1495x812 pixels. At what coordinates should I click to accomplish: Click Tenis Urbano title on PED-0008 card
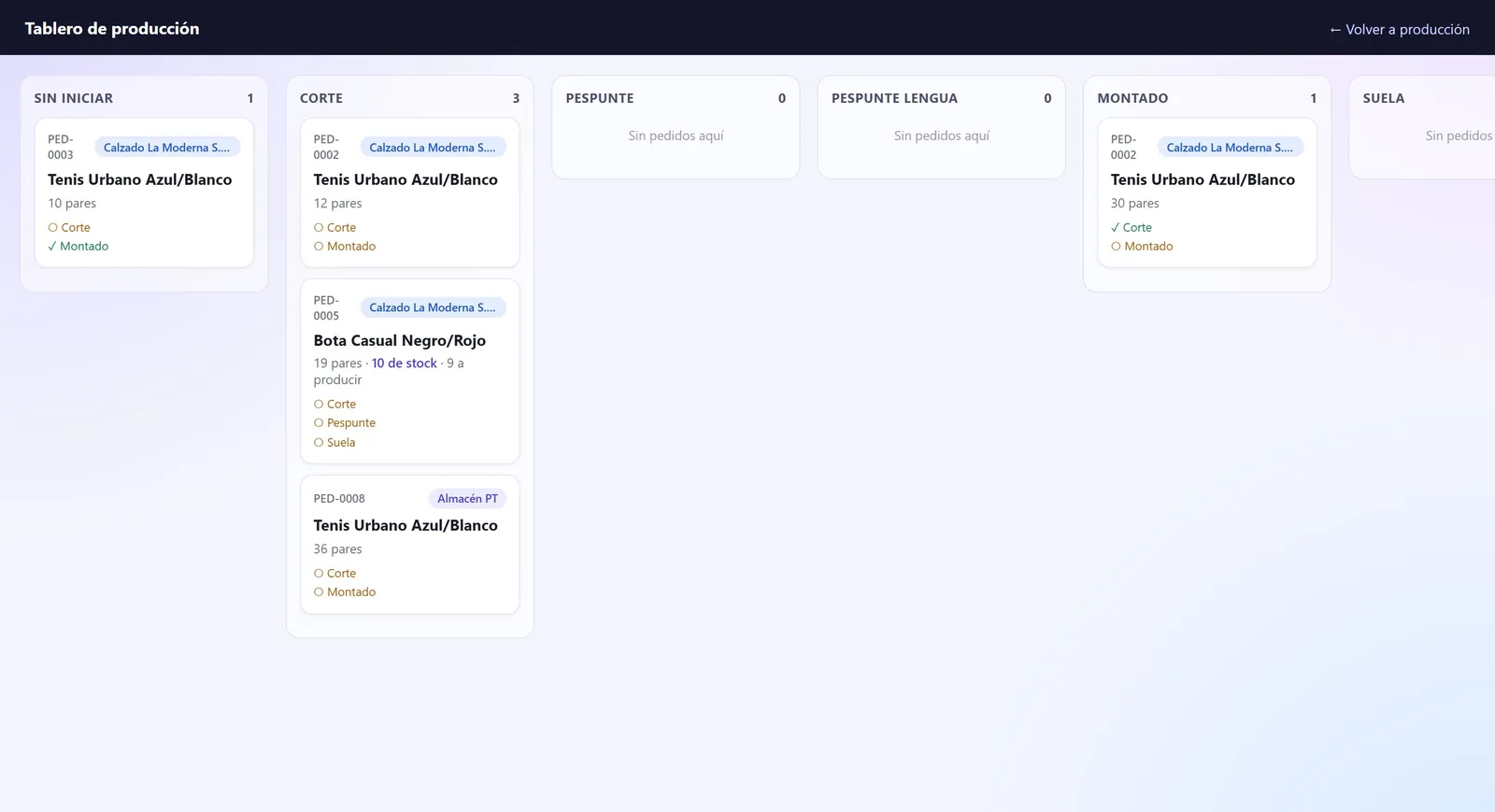406,525
